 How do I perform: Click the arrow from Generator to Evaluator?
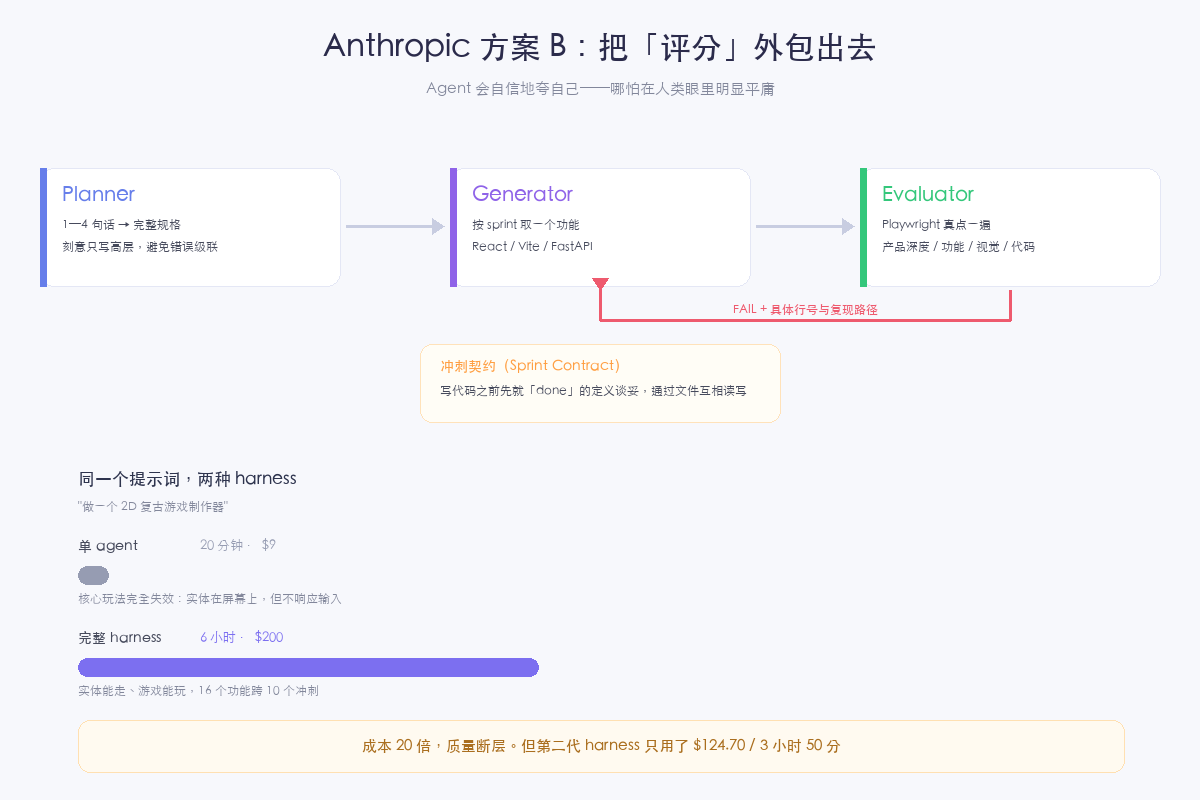coord(805,227)
